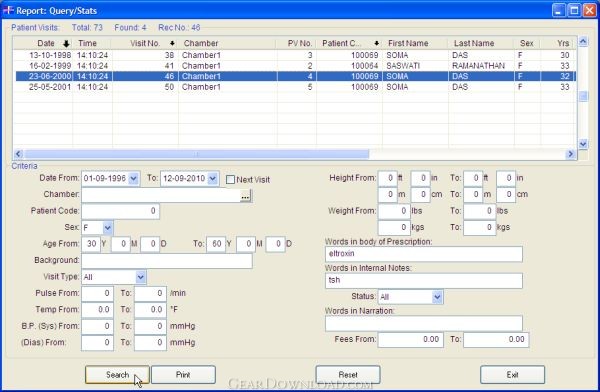Expand the Status dropdown

[x=437, y=297]
